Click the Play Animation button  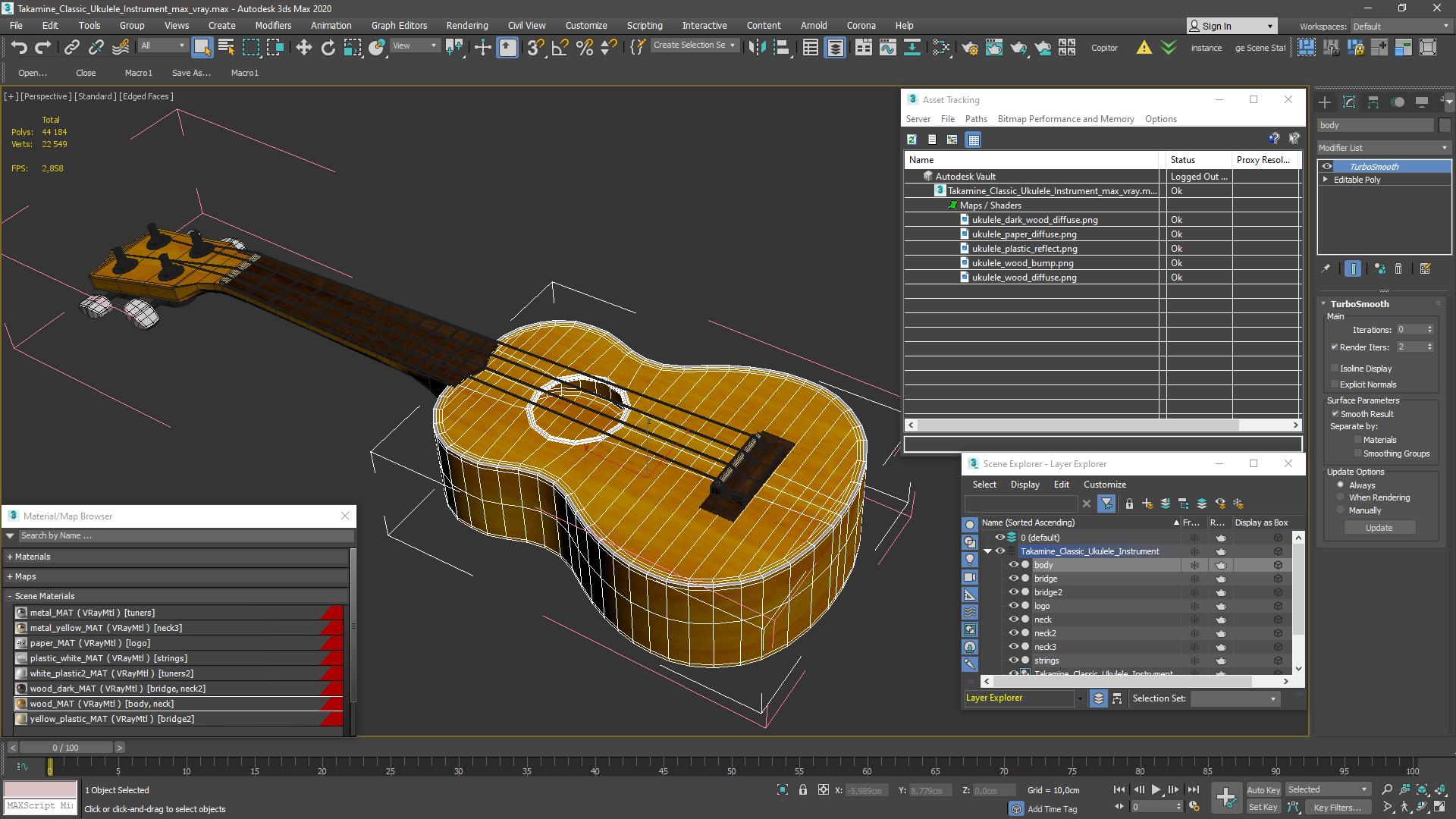tap(1156, 789)
